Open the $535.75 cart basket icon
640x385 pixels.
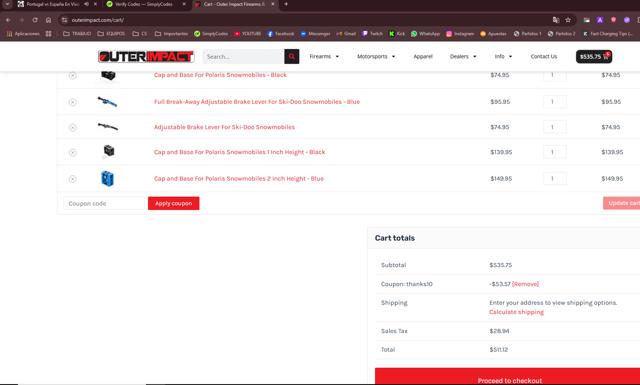pos(594,56)
